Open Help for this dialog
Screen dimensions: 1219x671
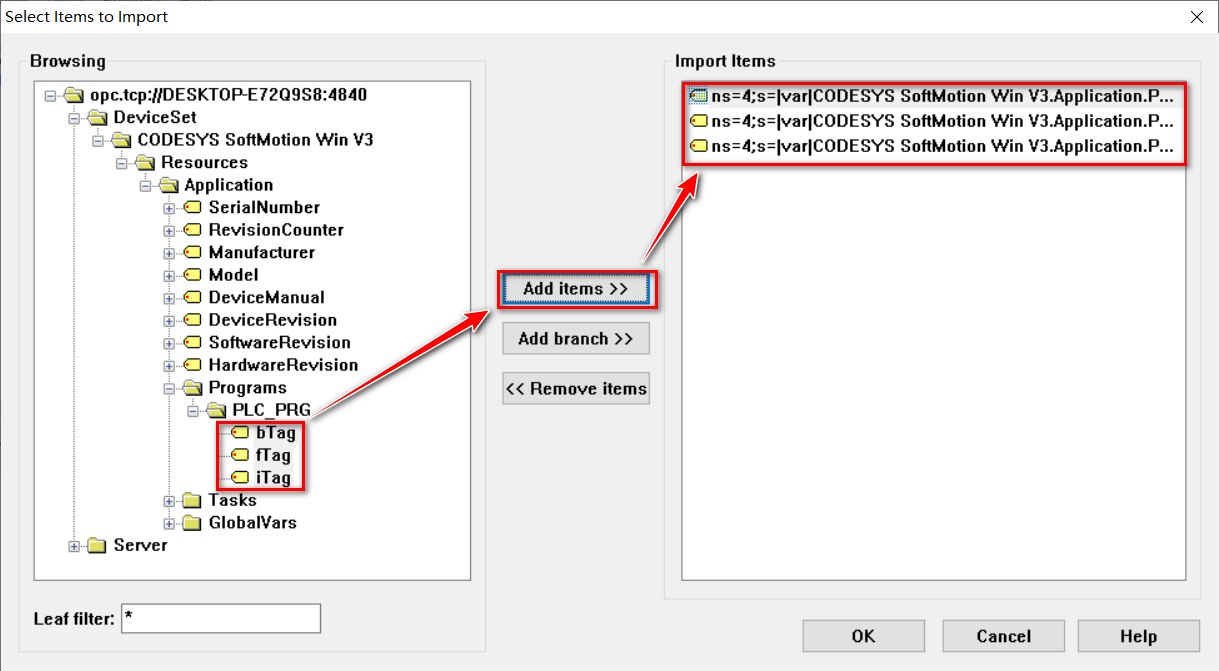1138,636
